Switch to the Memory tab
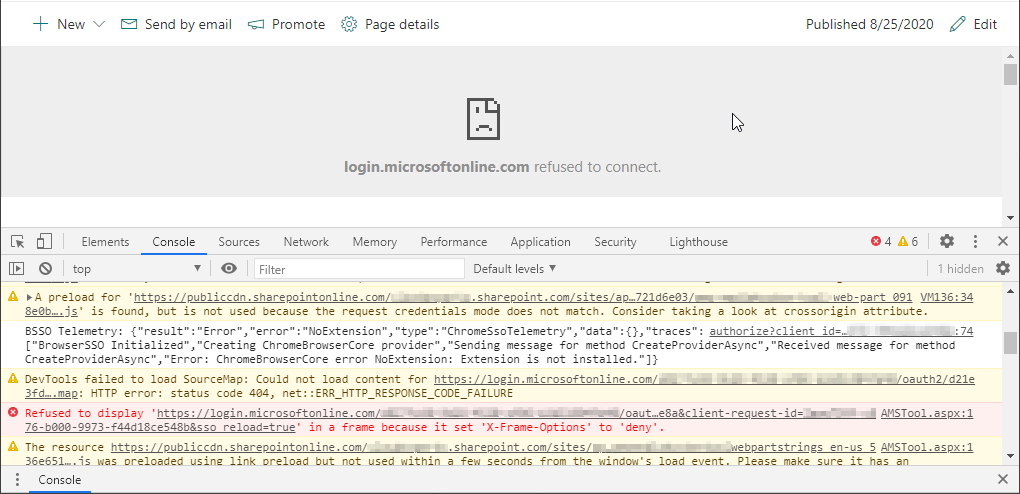Screen dimensions: 1020x494 tap(375, 242)
